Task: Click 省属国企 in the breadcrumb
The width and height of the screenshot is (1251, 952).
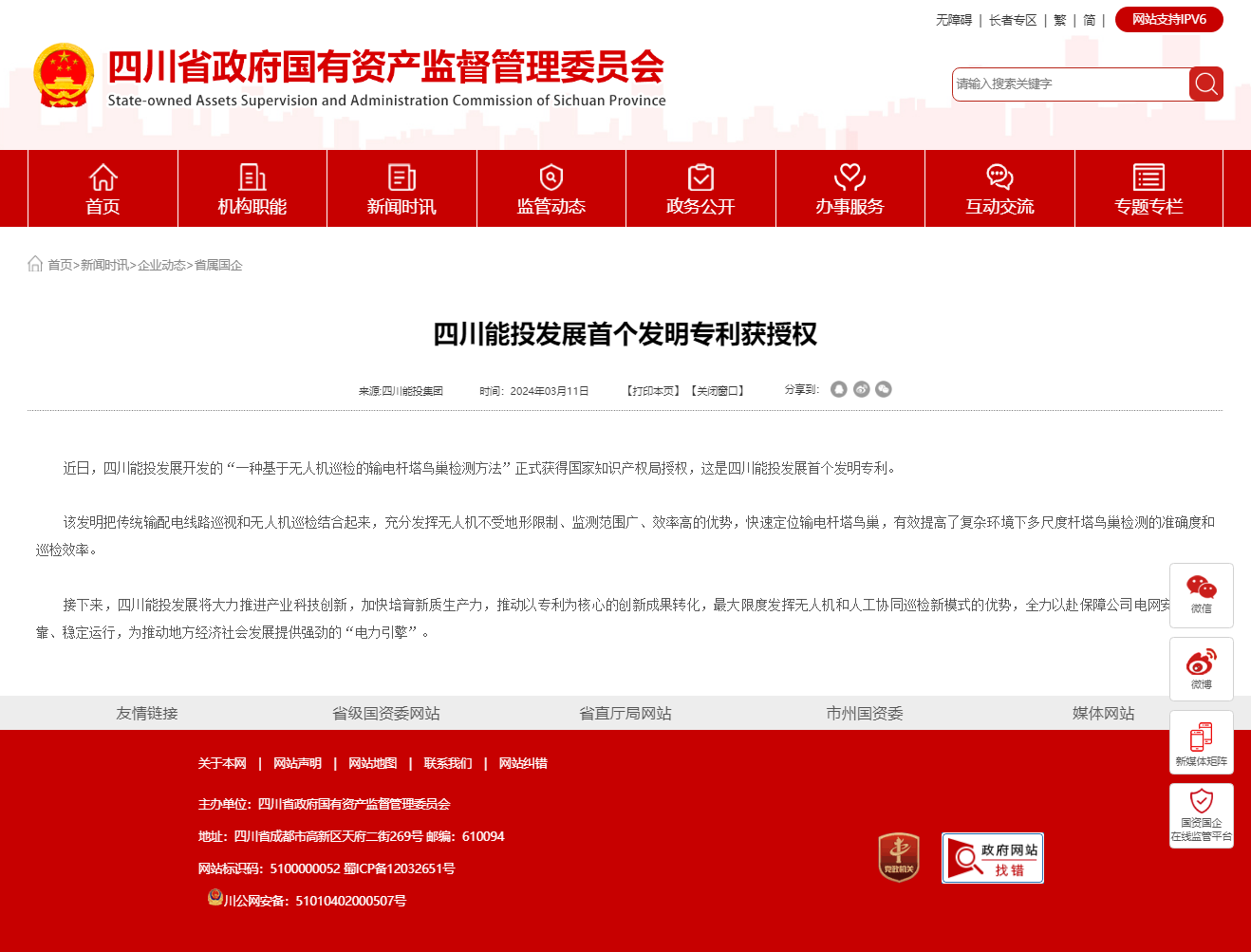Action: 218,265
